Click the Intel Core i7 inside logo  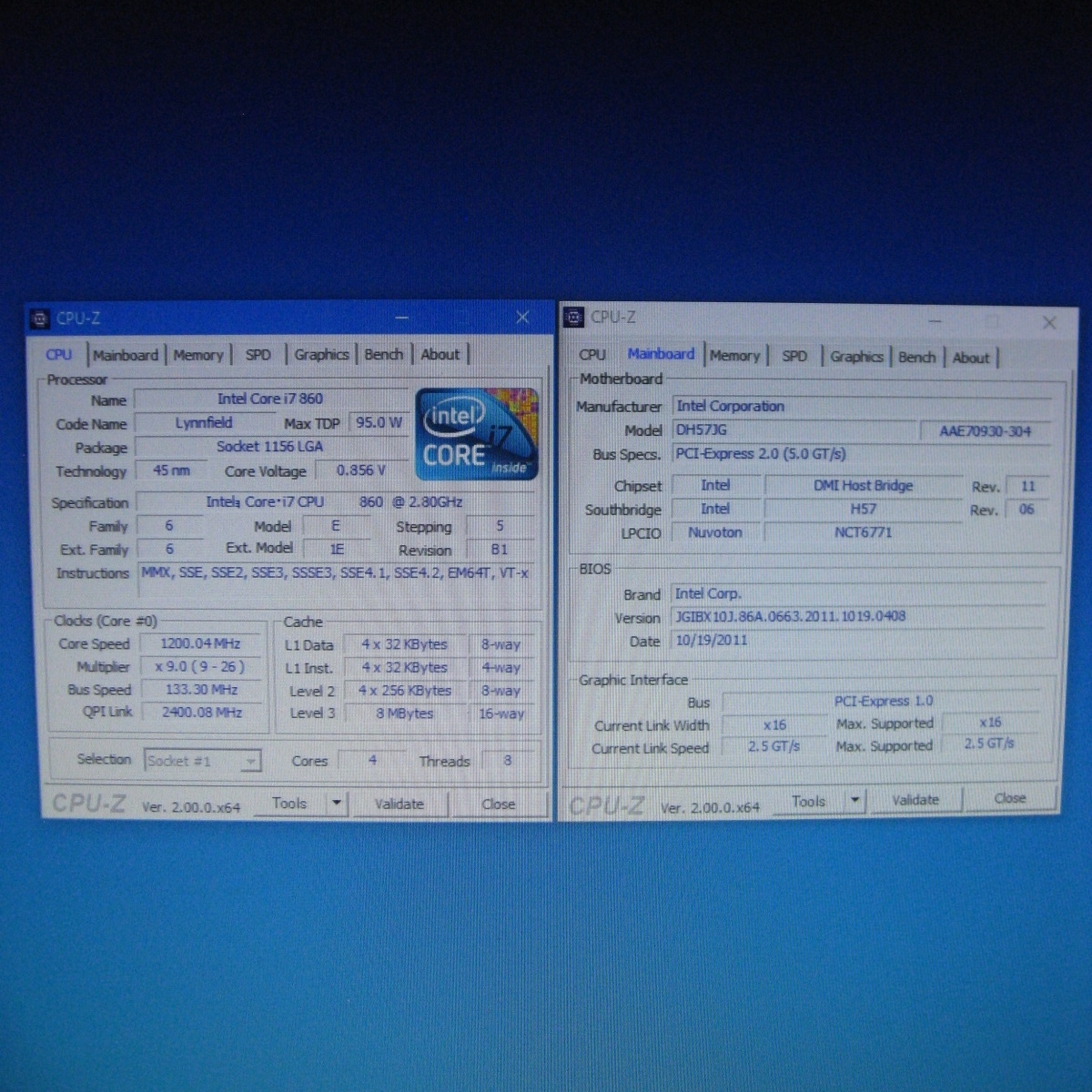click(x=477, y=435)
